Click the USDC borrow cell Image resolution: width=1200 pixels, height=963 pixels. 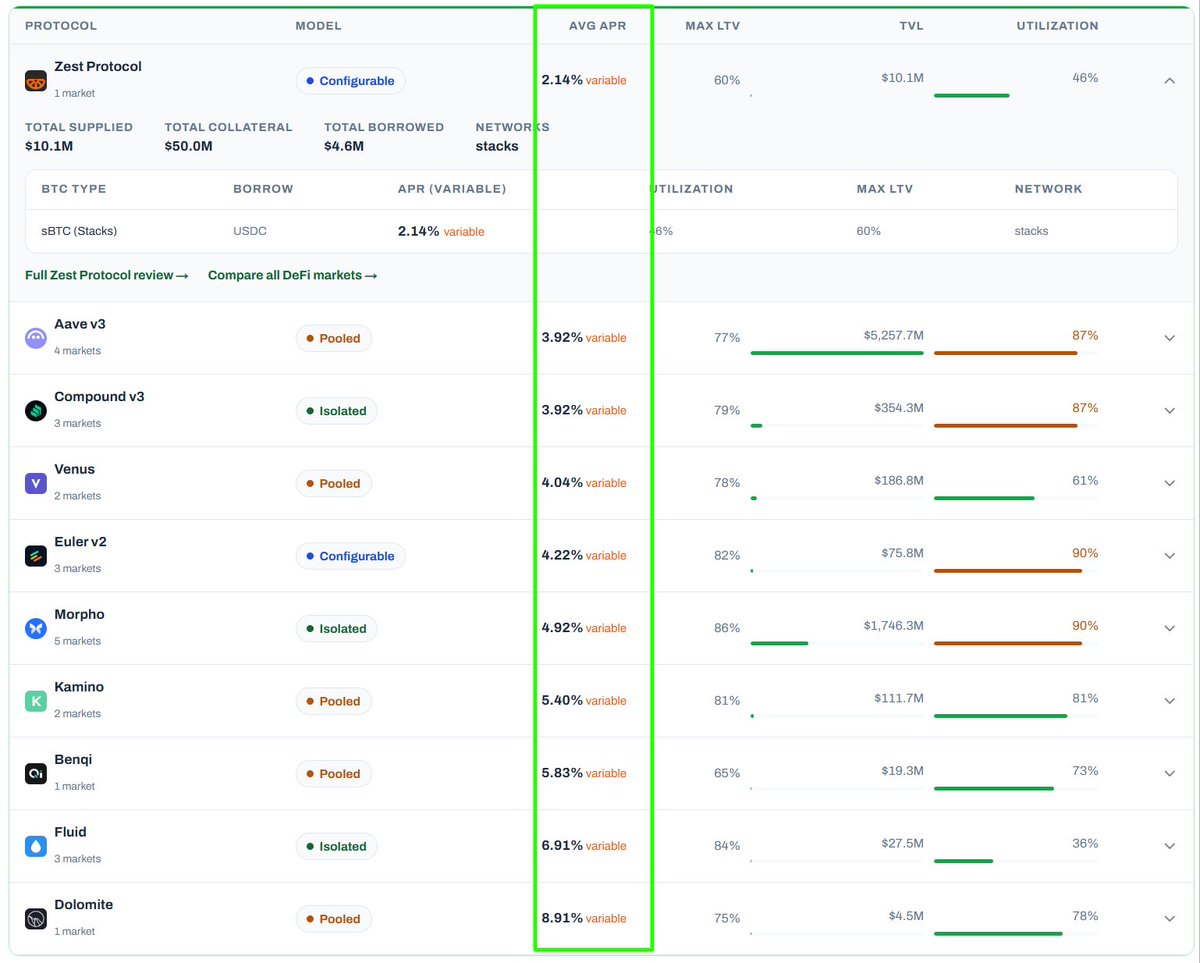pos(249,231)
